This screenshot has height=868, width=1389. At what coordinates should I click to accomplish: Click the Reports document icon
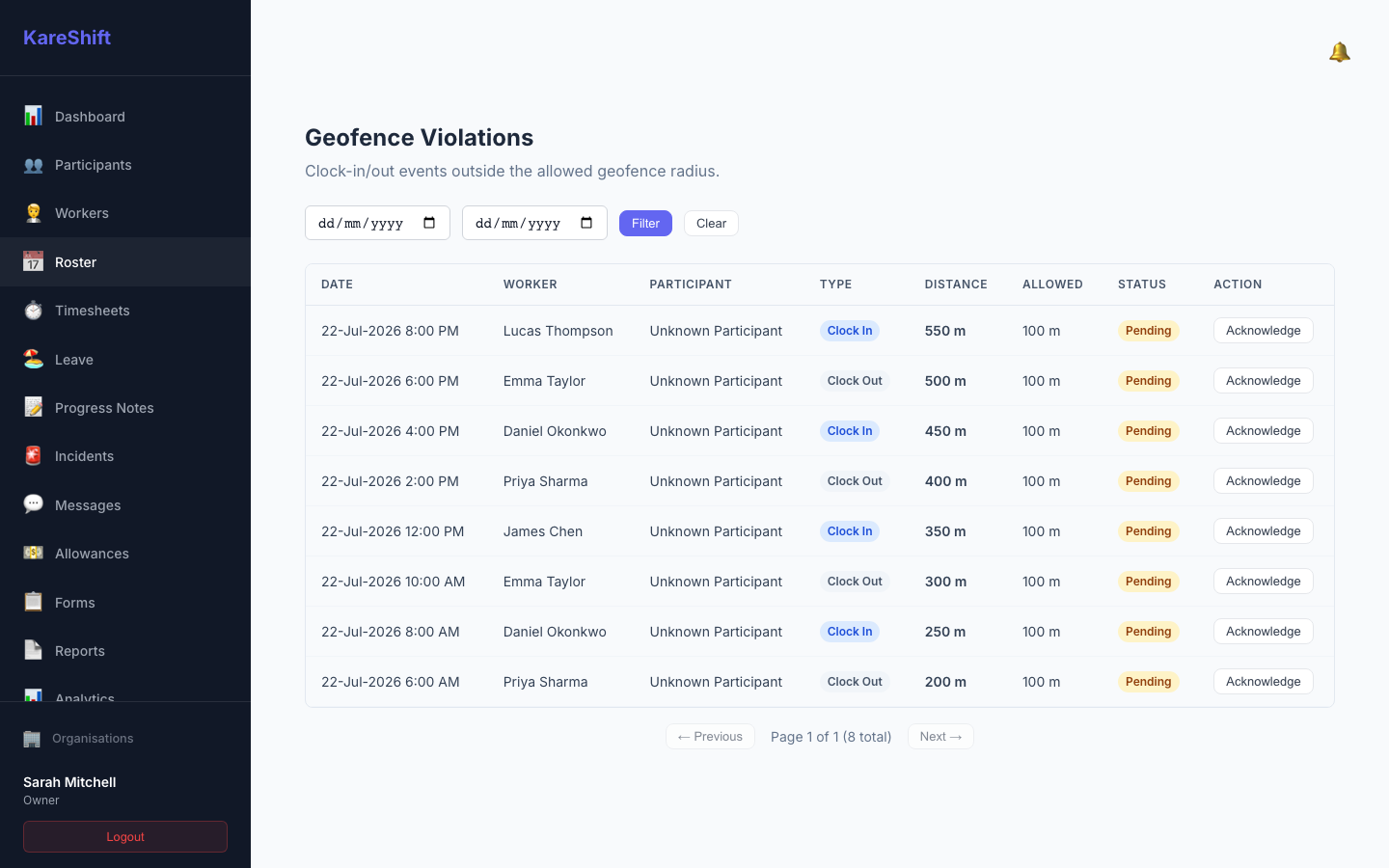33,650
